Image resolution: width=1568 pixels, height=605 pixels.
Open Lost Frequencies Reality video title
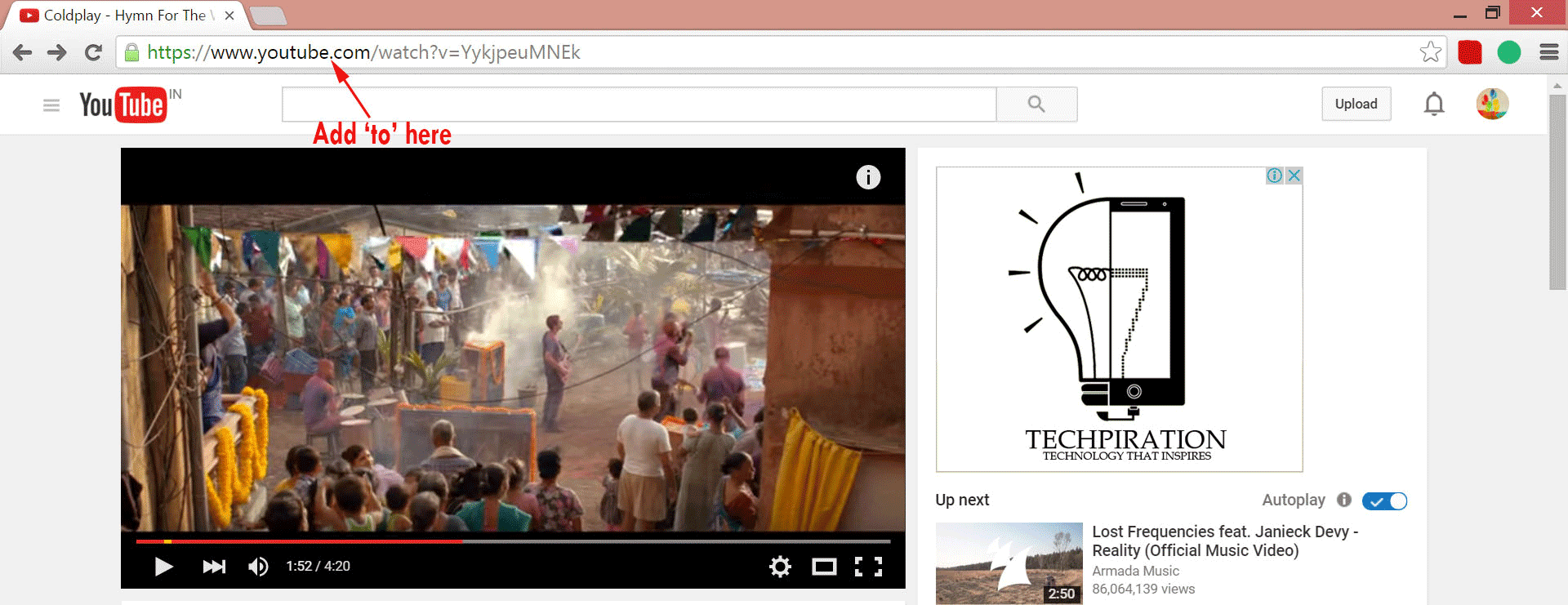tap(1225, 541)
